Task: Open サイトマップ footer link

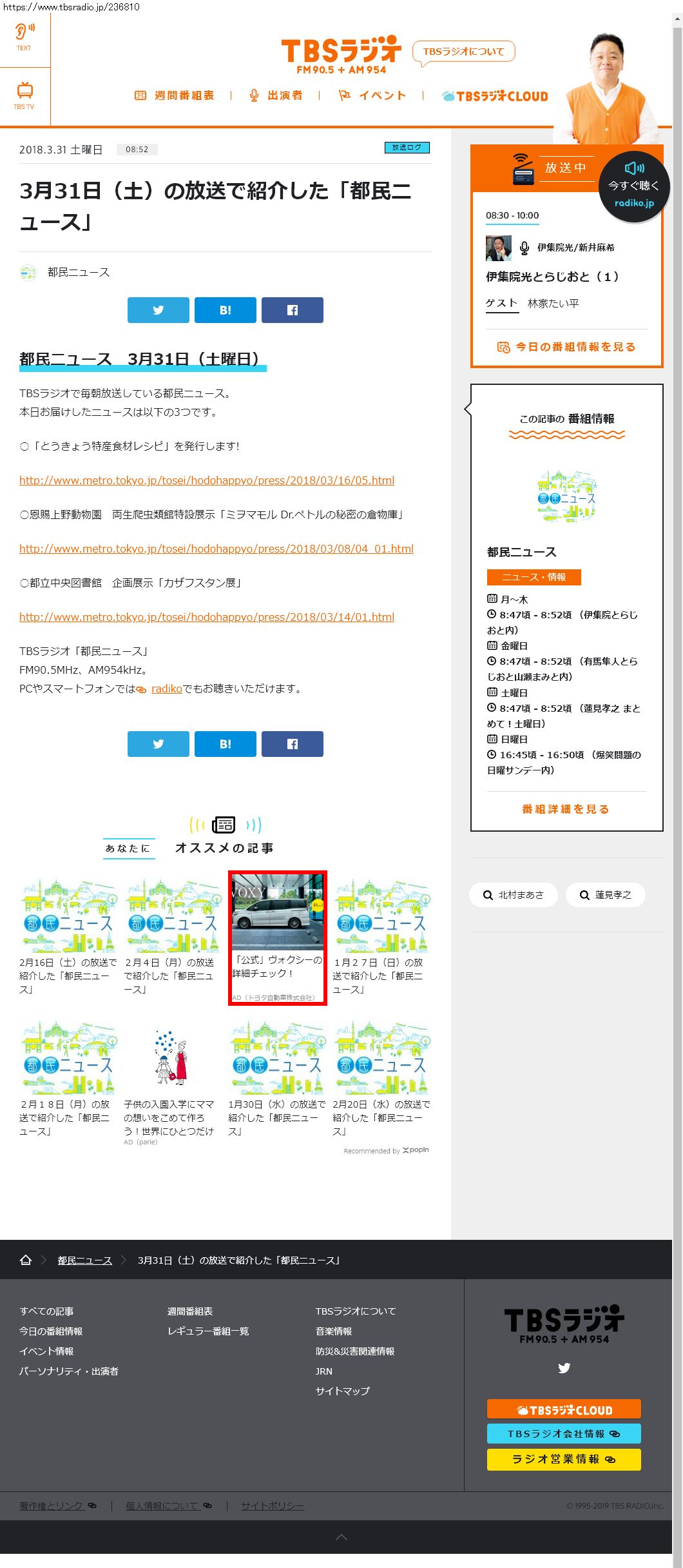Action: pos(343,1391)
